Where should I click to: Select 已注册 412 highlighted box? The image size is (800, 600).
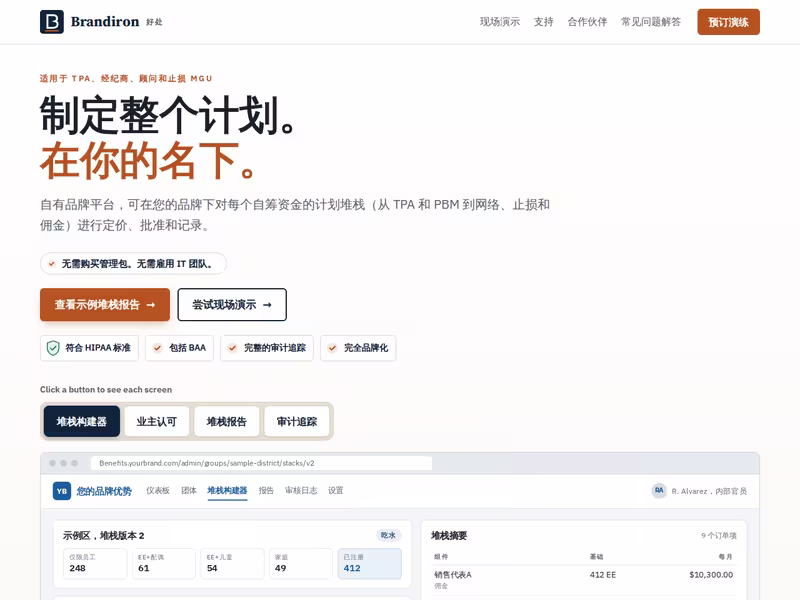370,563
